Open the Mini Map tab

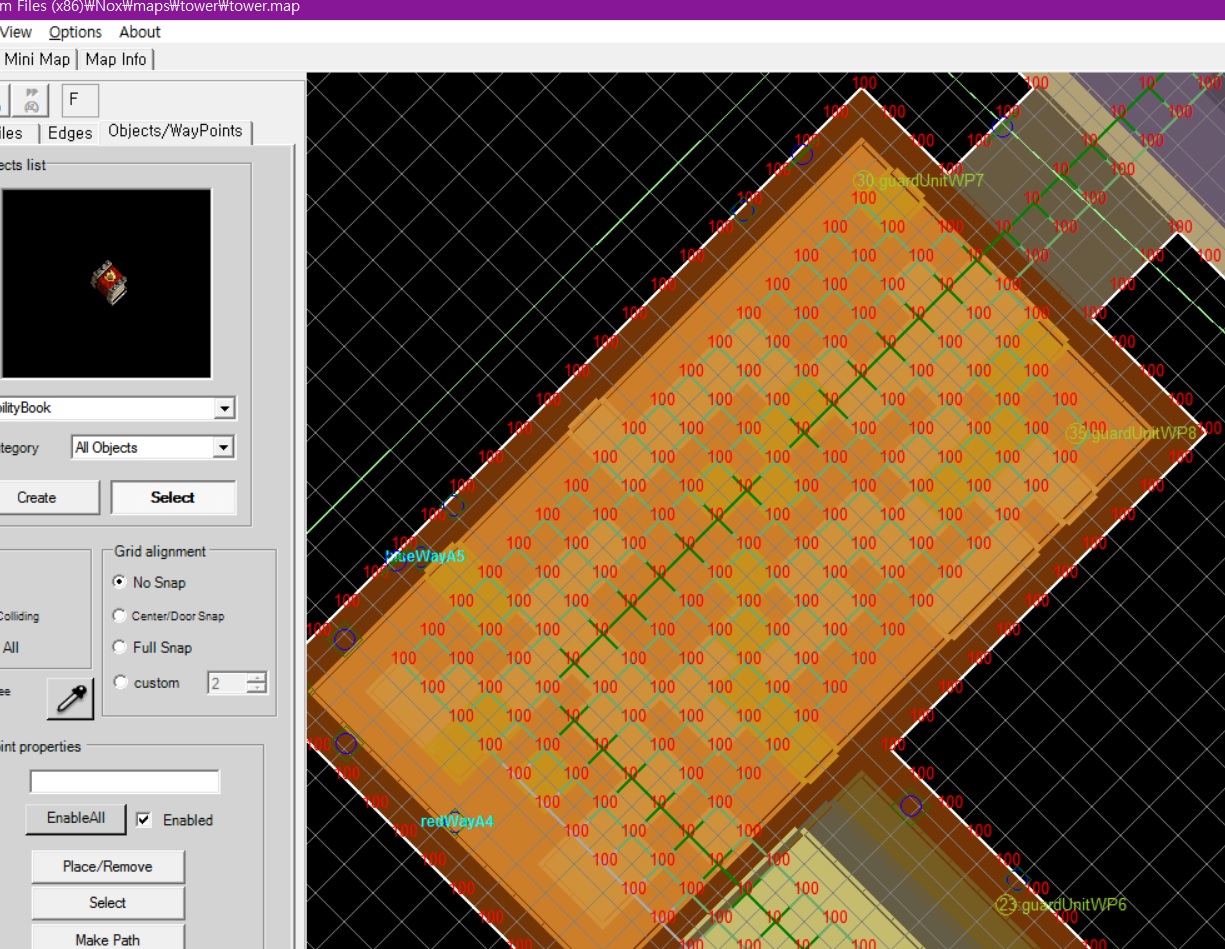[37, 59]
